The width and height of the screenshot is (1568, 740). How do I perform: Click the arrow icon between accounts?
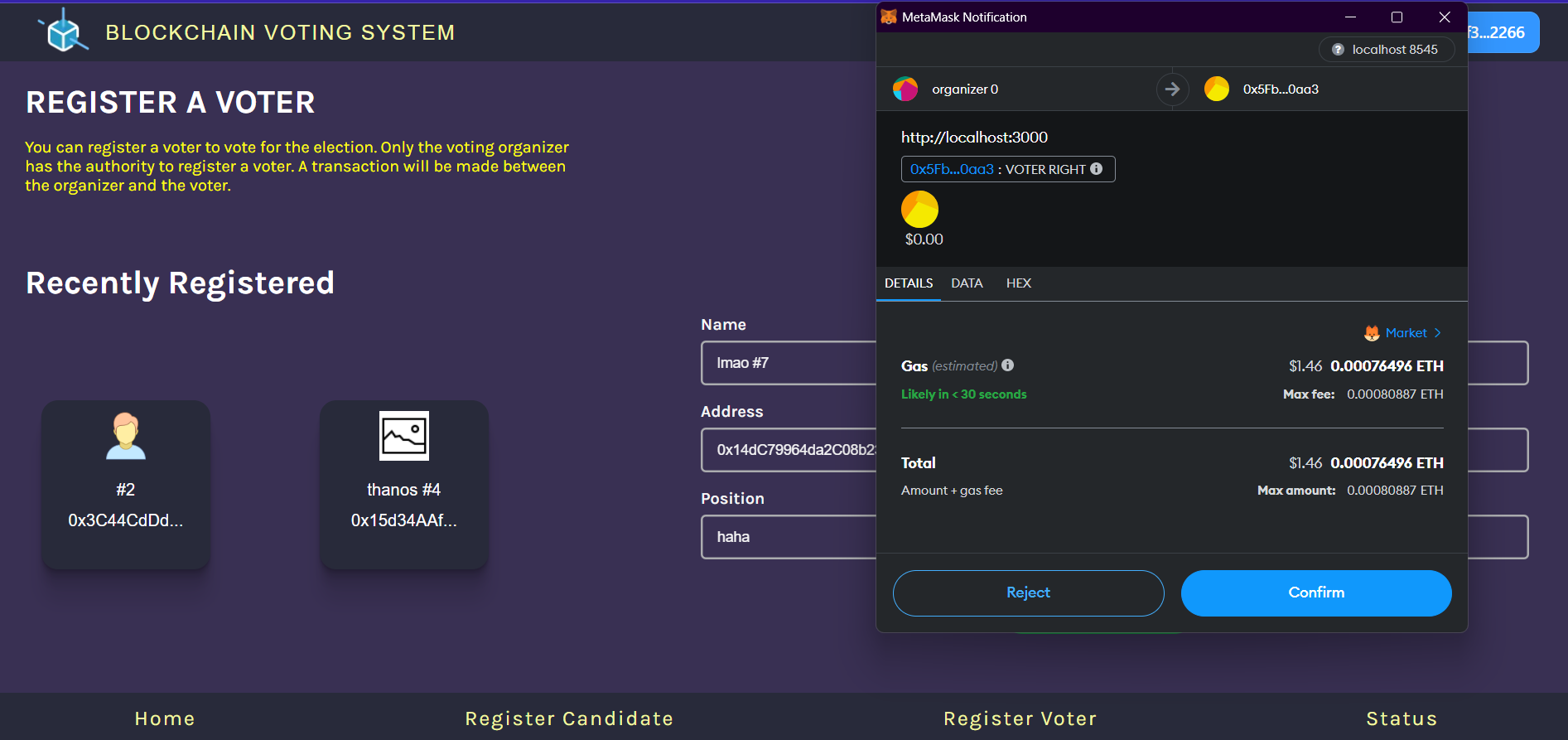[1172, 89]
